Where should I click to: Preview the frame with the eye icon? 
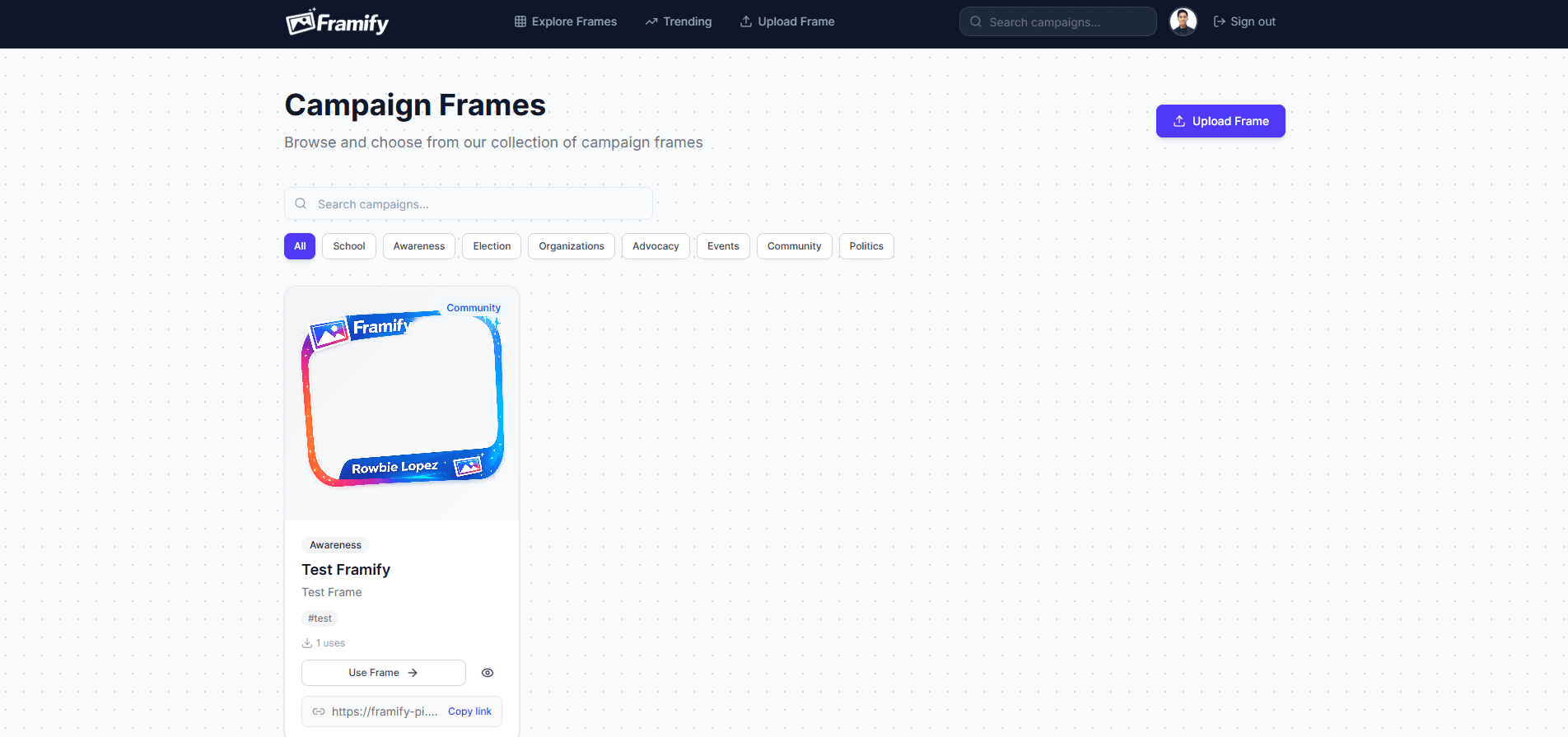point(488,673)
